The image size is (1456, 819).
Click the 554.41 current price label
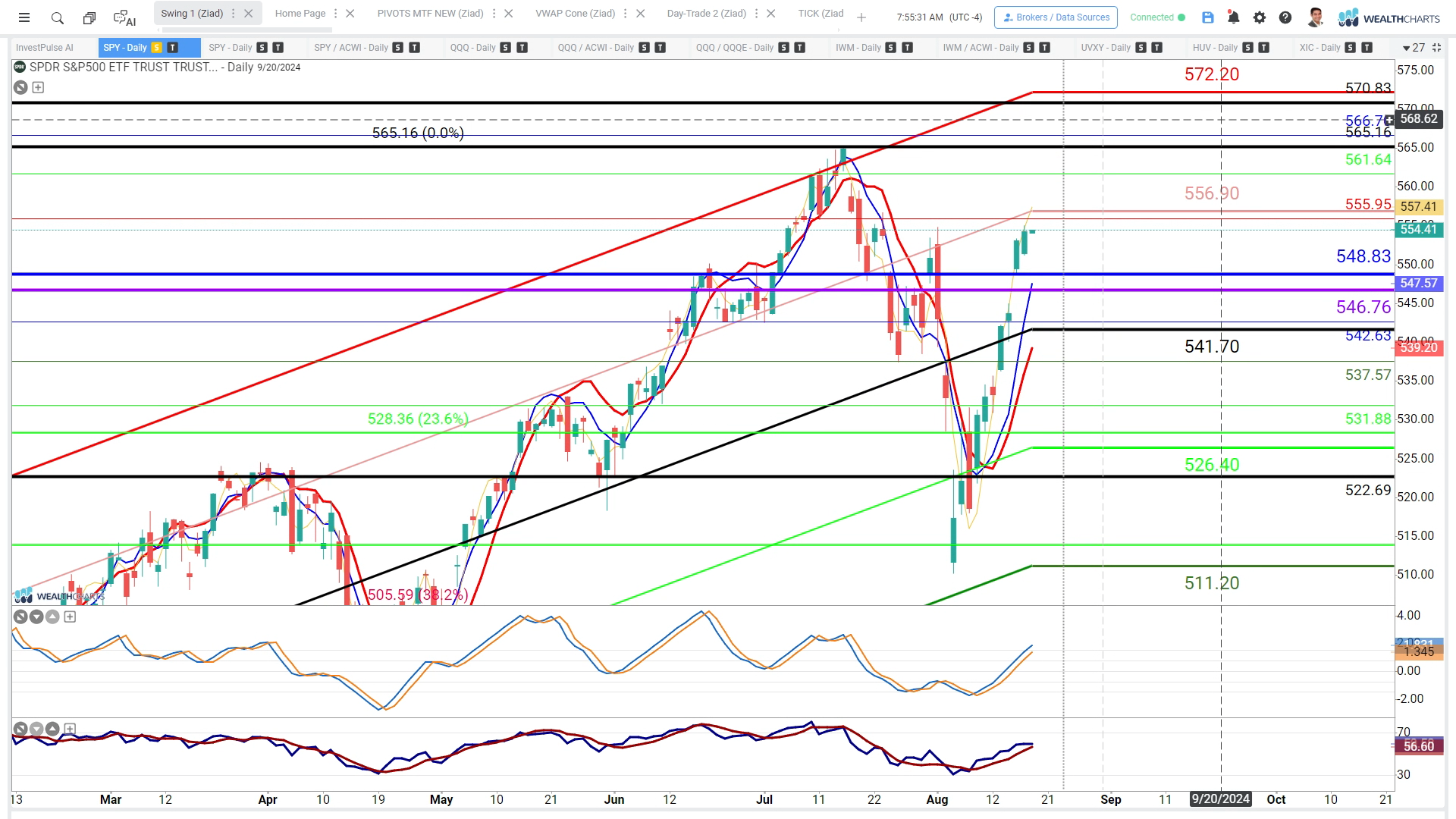(x=1419, y=229)
